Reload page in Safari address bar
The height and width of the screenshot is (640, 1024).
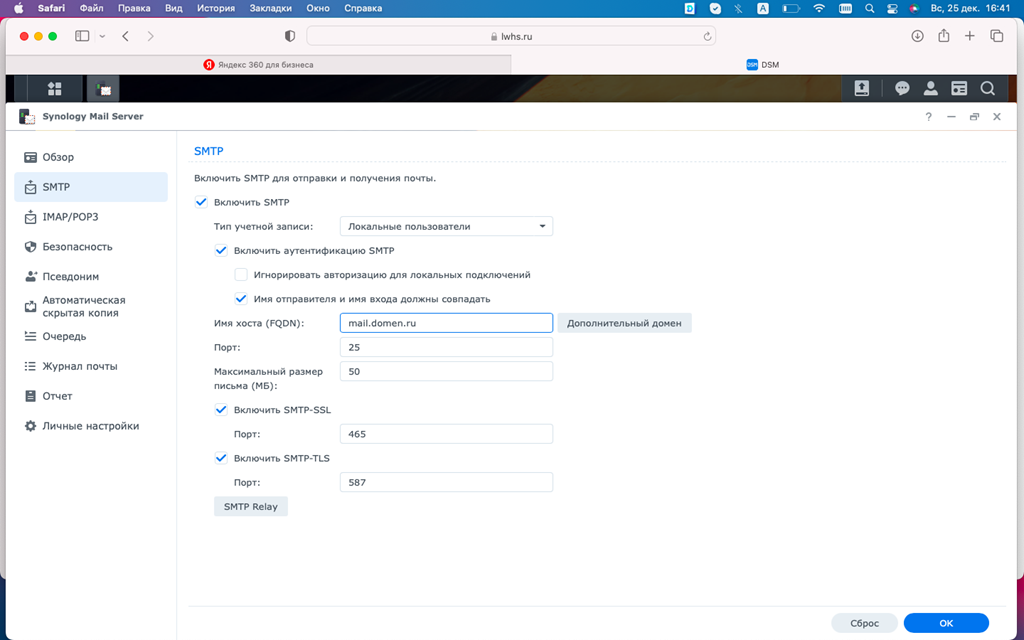[x=707, y=37]
